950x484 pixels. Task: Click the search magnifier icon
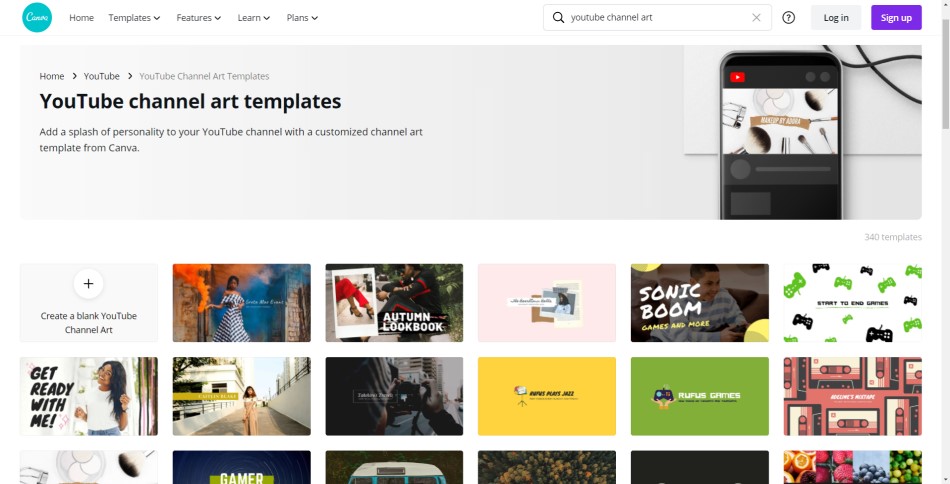click(x=559, y=18)
